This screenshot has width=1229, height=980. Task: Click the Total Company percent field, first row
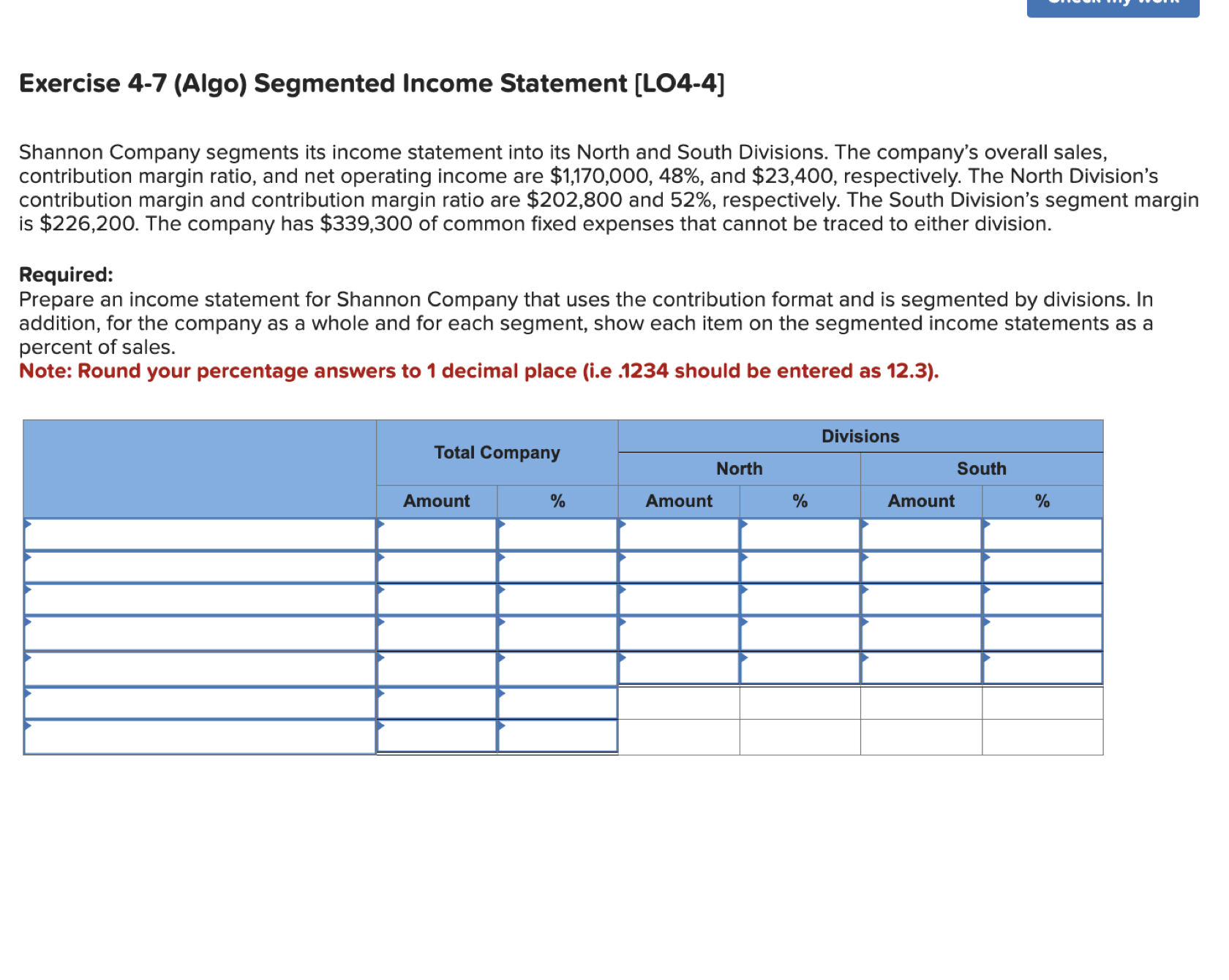(x=558, y=535)
